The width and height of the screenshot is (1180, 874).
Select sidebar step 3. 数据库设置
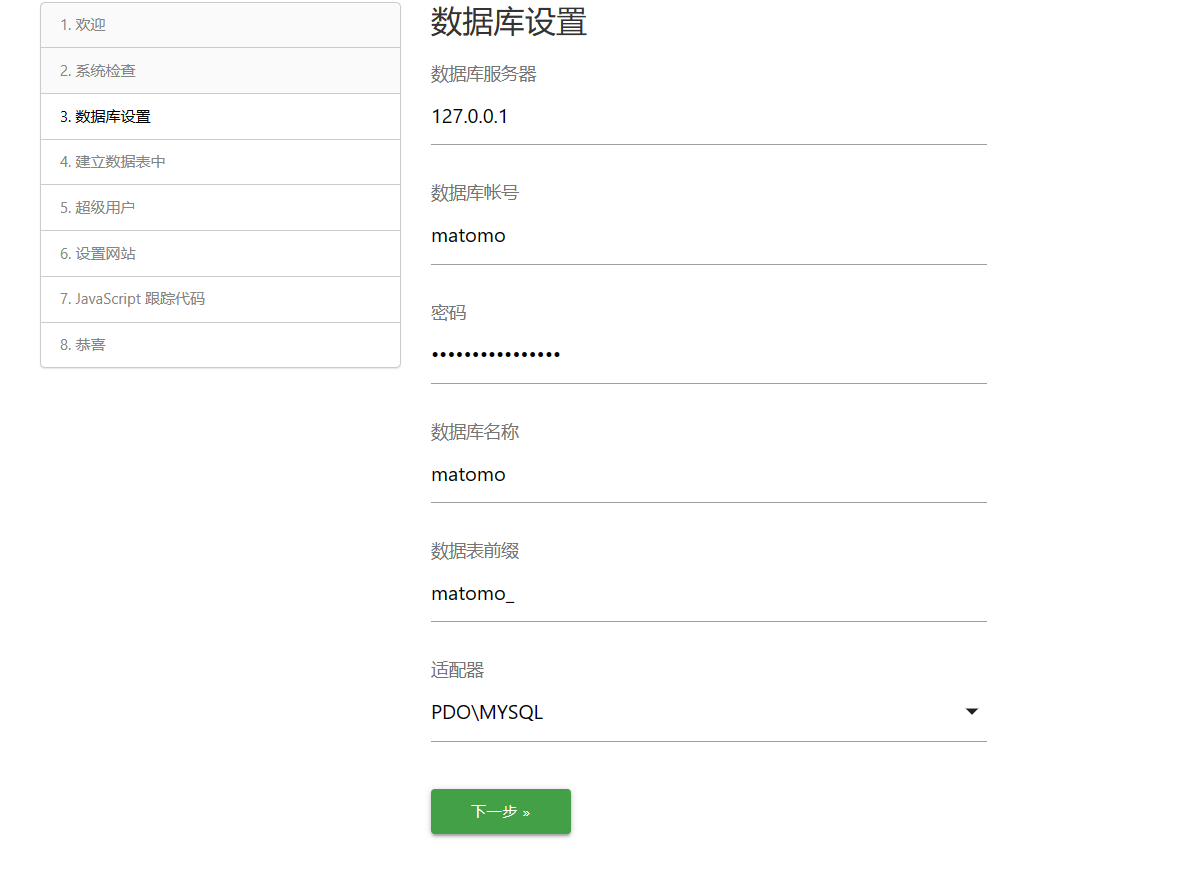coord(220,117)
